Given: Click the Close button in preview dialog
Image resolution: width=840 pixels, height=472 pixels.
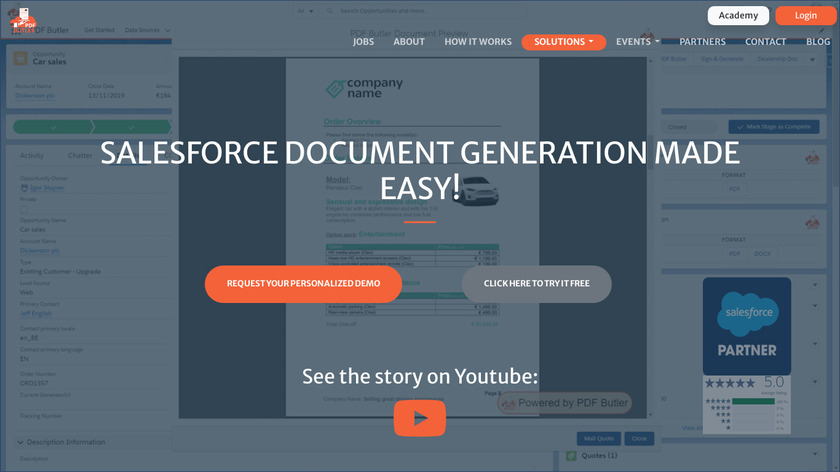Looking at the screenshot, I should click(639, 438).
